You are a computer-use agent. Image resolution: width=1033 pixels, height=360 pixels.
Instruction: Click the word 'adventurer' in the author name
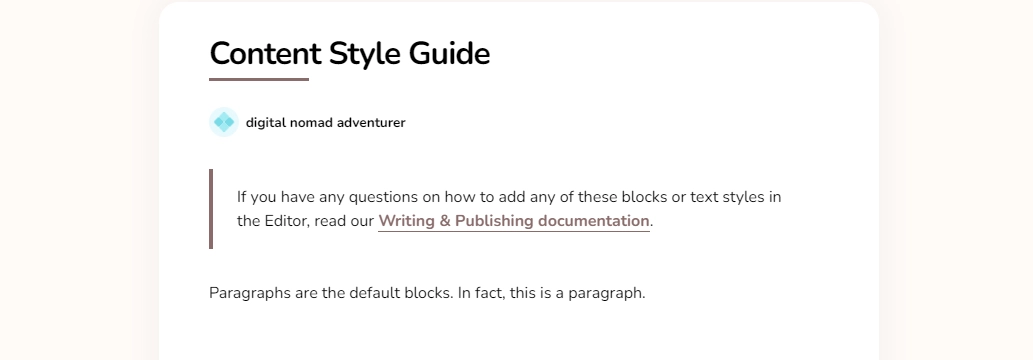[x=372, y=123]
